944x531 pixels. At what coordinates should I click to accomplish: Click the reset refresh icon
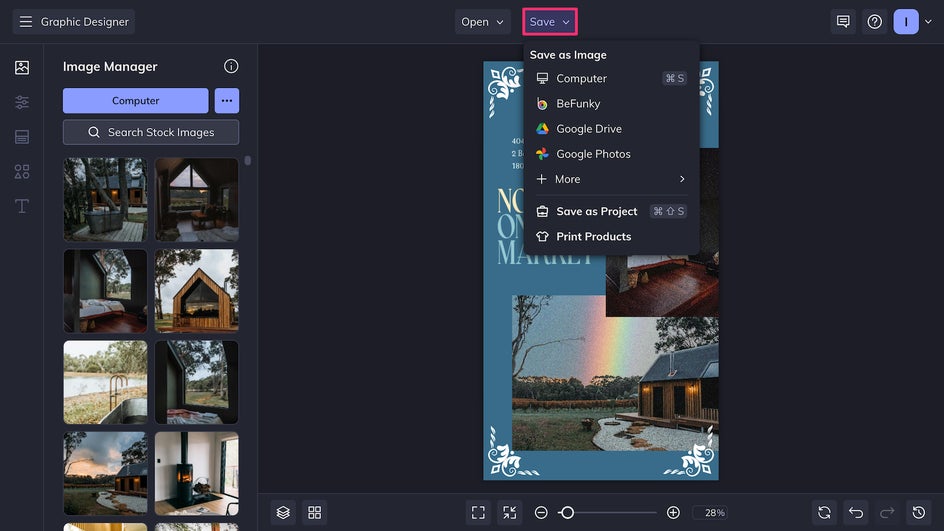click(824, 512)
